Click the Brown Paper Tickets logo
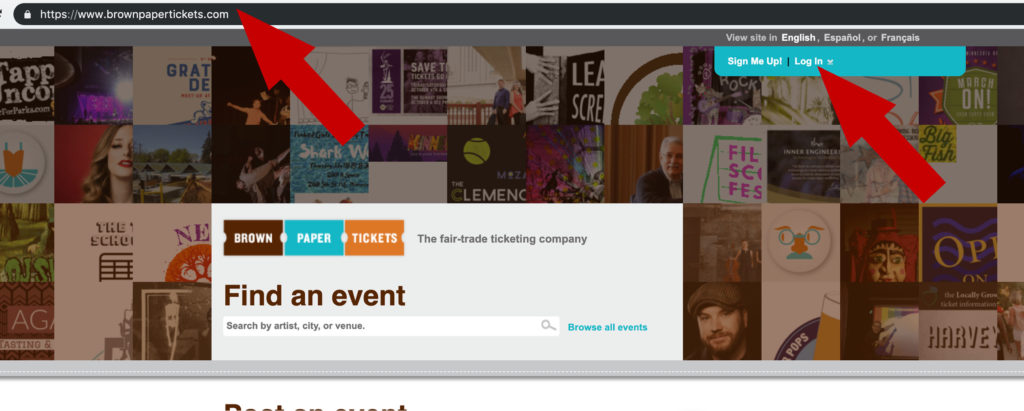Image resolution: width=1024 pixels, height=411 pixels. 313,238
